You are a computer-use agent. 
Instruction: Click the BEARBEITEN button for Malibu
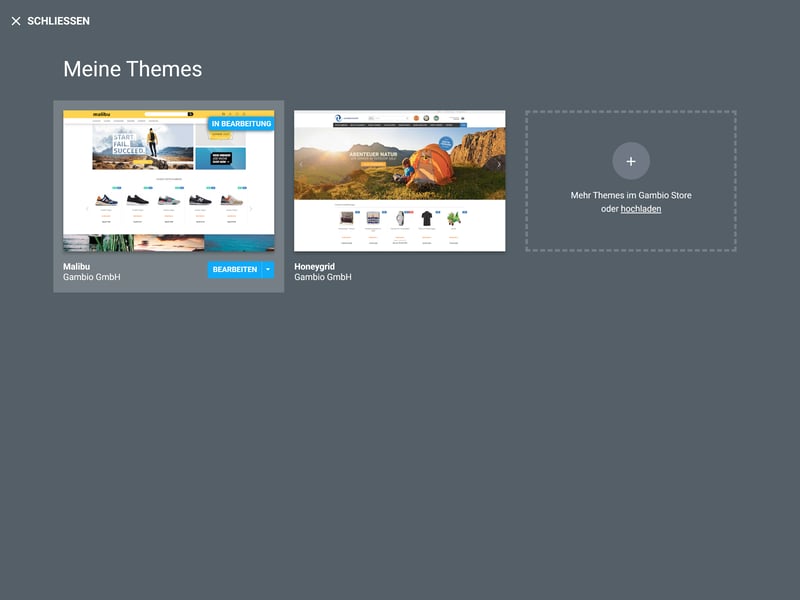click(235, 269)
